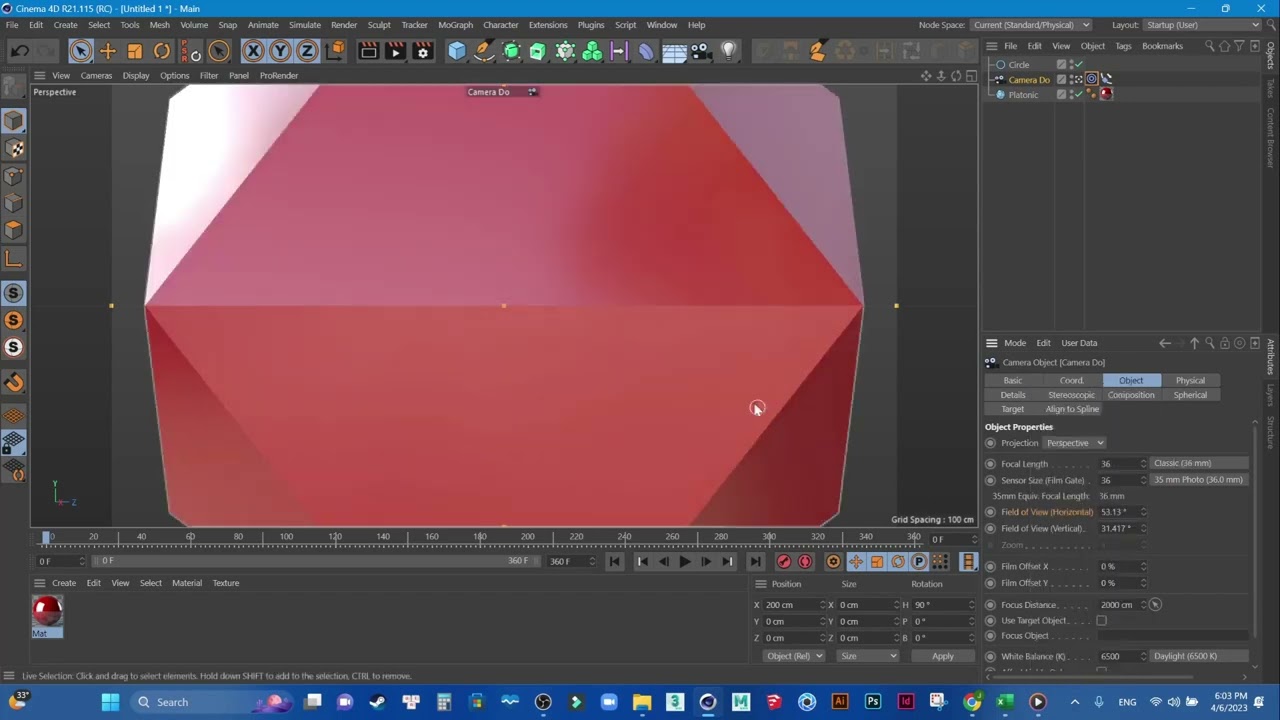Toggle Autokeying red circle icon
Image resolution: width=1280 pixels, height=720 pixels.
[x=805, y=562]
